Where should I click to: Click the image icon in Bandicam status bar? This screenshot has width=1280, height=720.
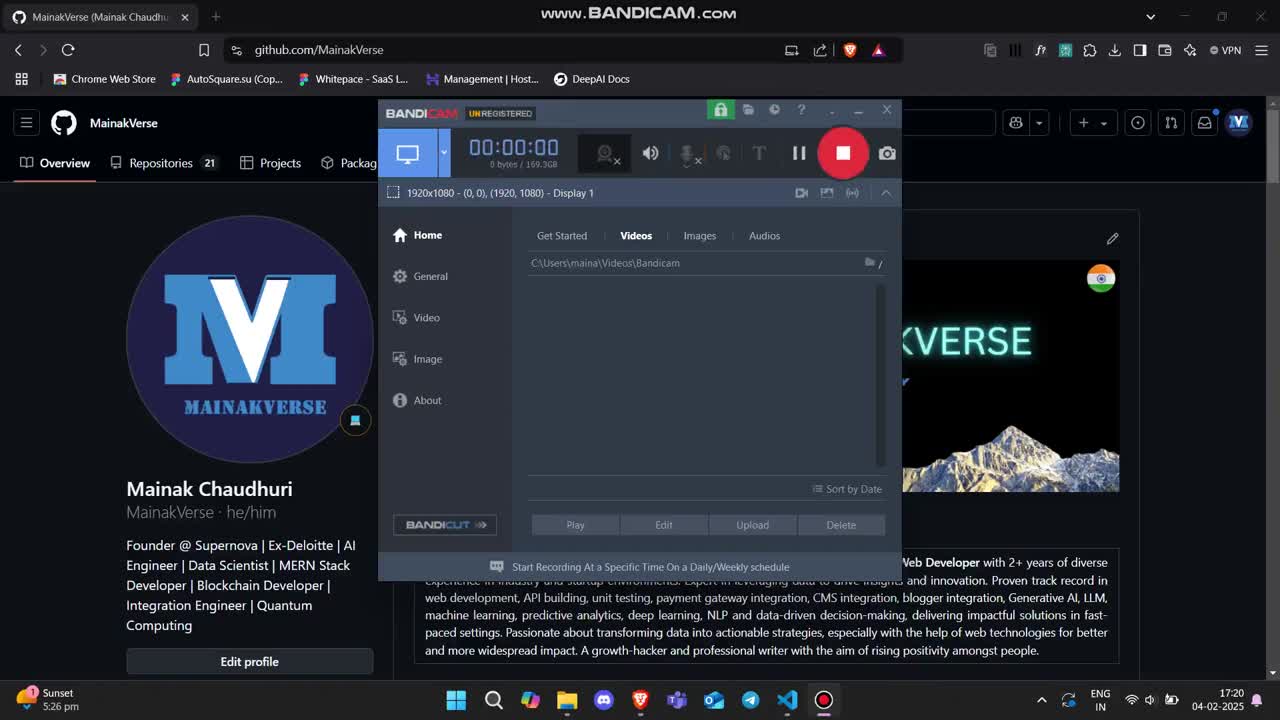(826, 193)
